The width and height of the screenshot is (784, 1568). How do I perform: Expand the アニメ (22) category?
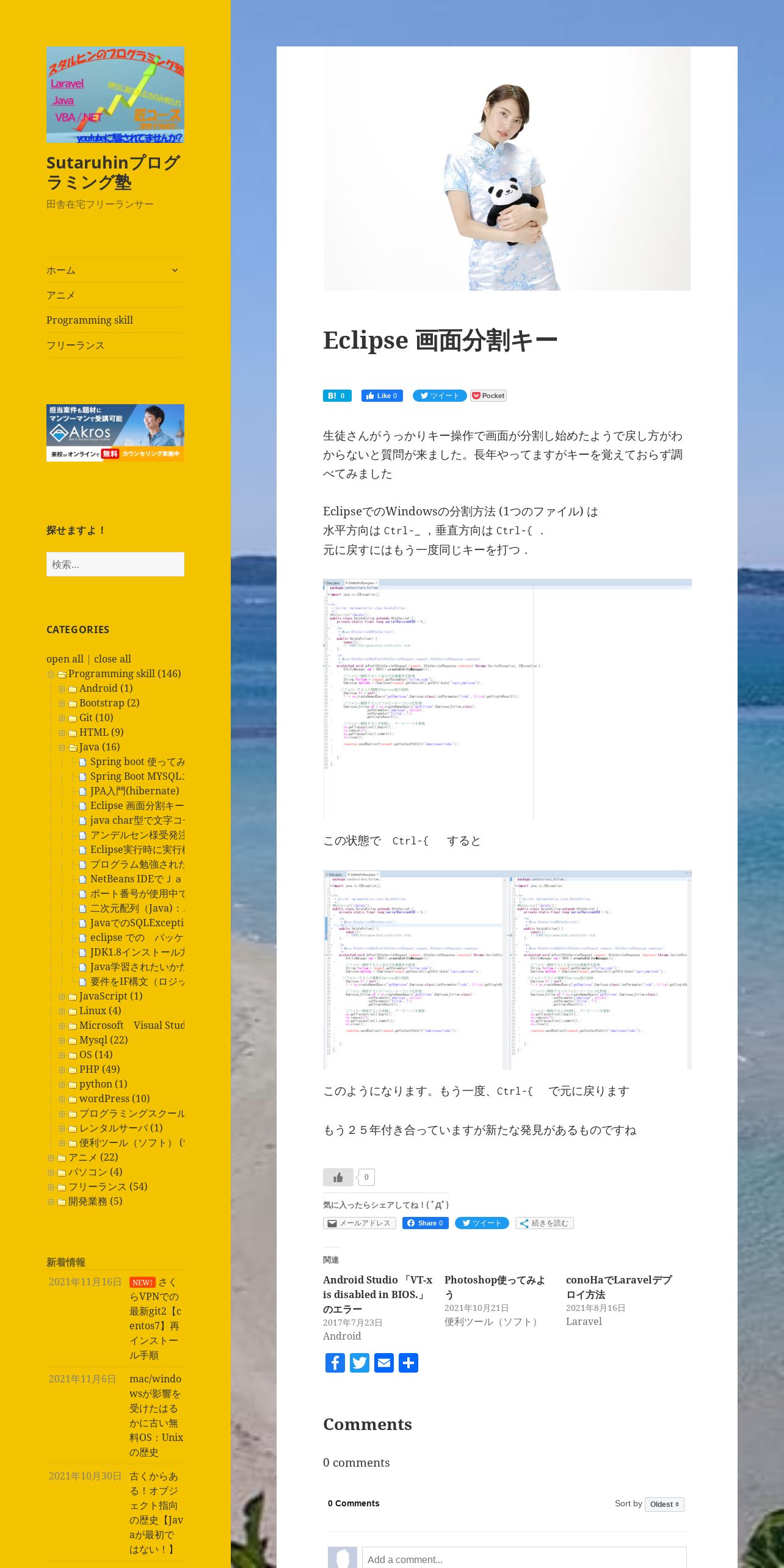pyautogui.click(x=51, y=1158)
